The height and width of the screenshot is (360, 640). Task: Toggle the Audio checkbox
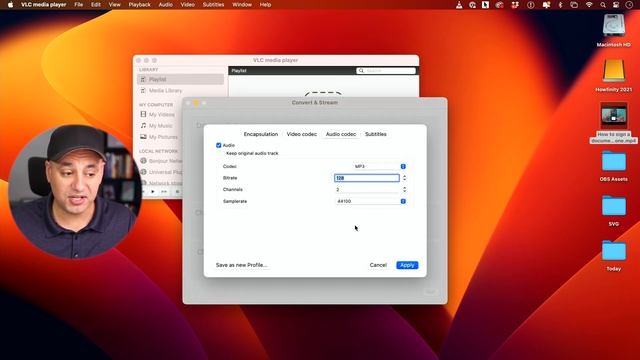218,145
